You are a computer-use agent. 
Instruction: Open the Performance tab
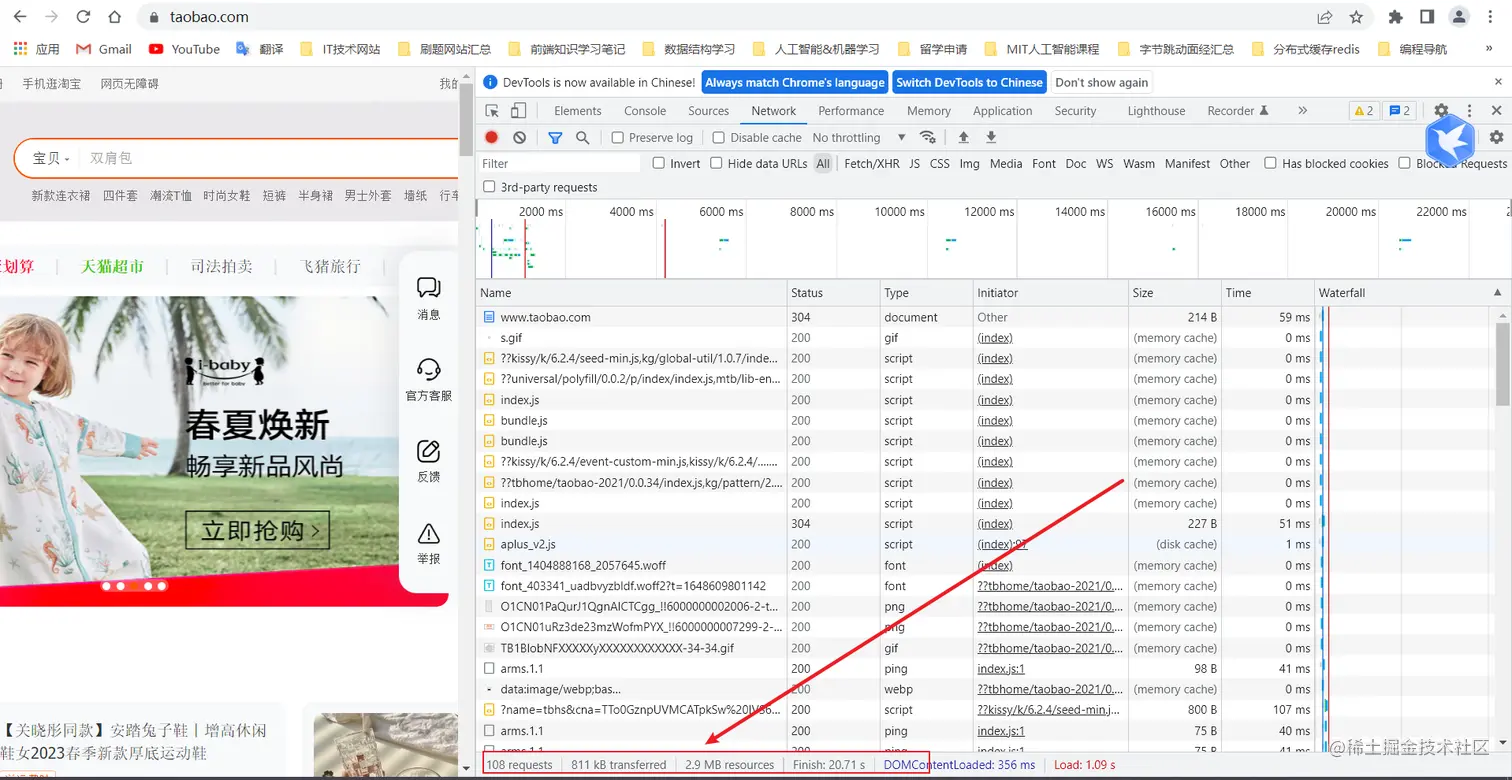[851, 111]
